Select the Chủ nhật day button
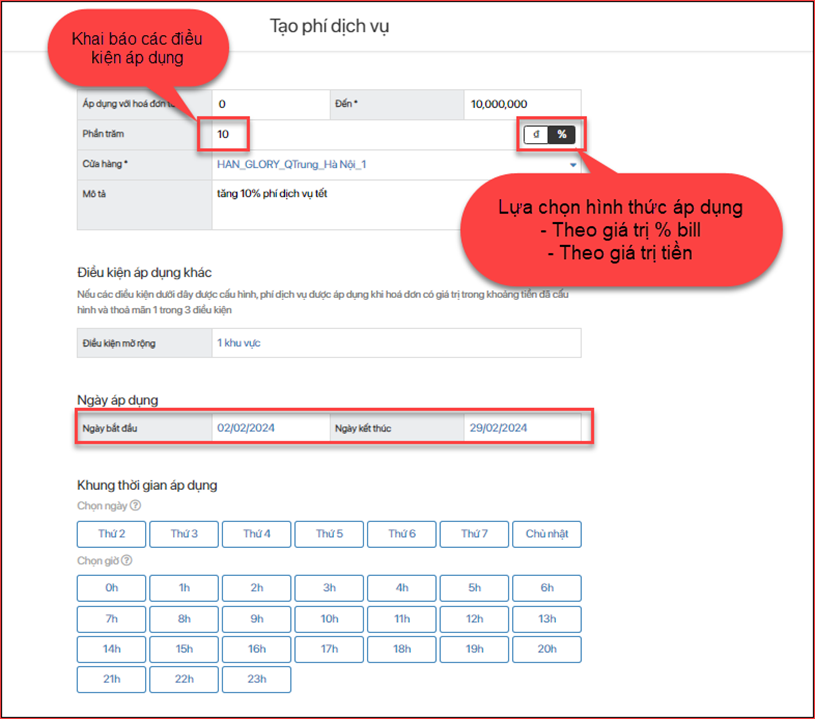Image resolution: width=815 pixels, height=719 pixels. tap(546, 534)
